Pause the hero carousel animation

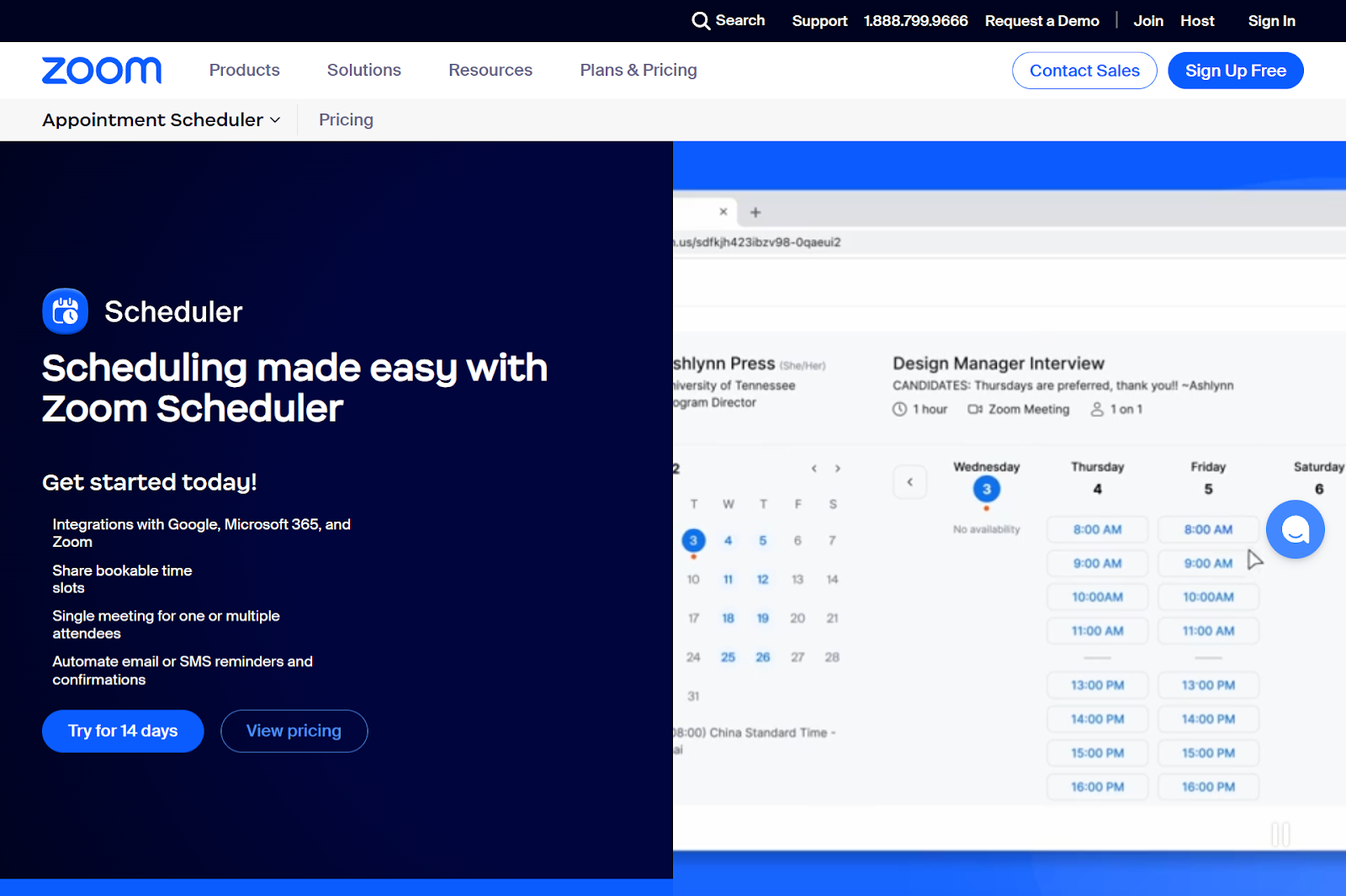coord(1282,834)
